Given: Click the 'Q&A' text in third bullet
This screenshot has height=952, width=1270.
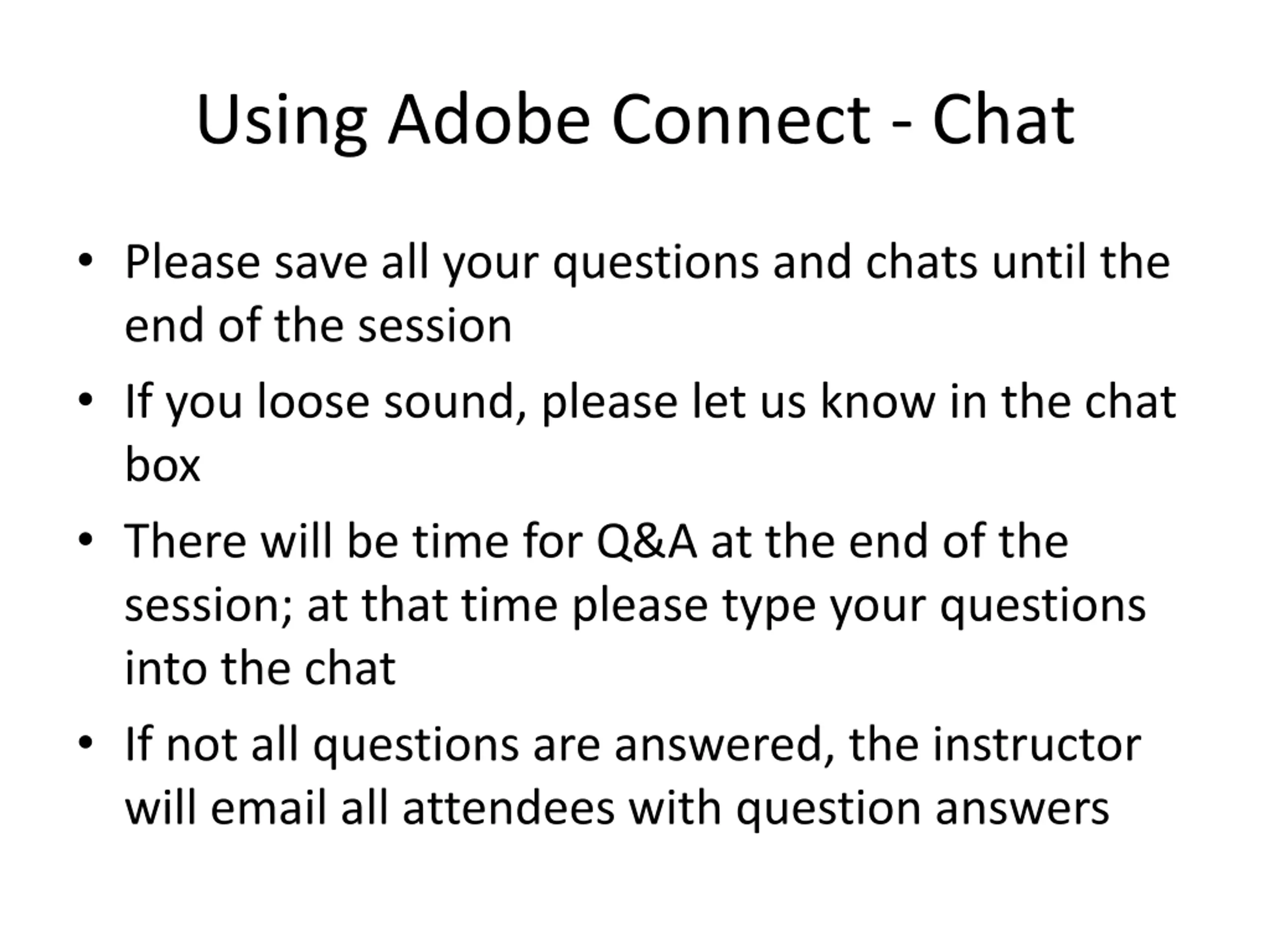Looking at the screenshot, I should (x=647, y=541).
